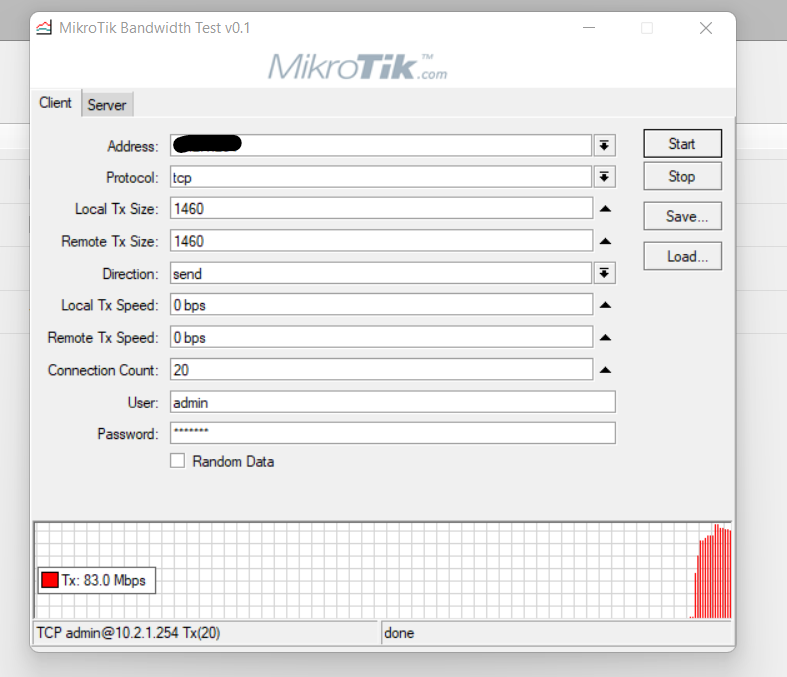Click the Load... button

tap(683, 256)
